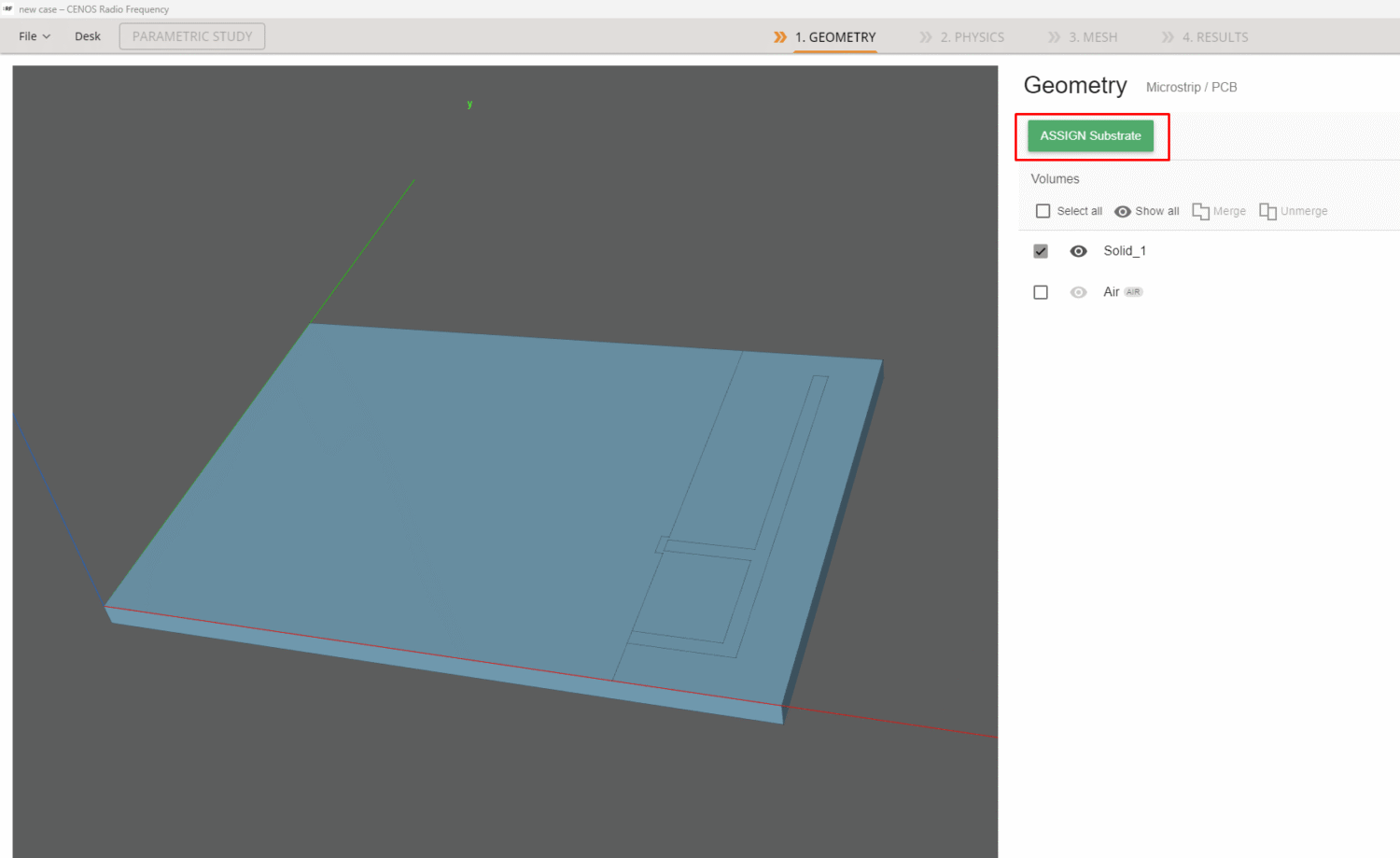
Task: Hide the Solid_1 volume with its eye toggle
Action: [x=1078, y=250]
